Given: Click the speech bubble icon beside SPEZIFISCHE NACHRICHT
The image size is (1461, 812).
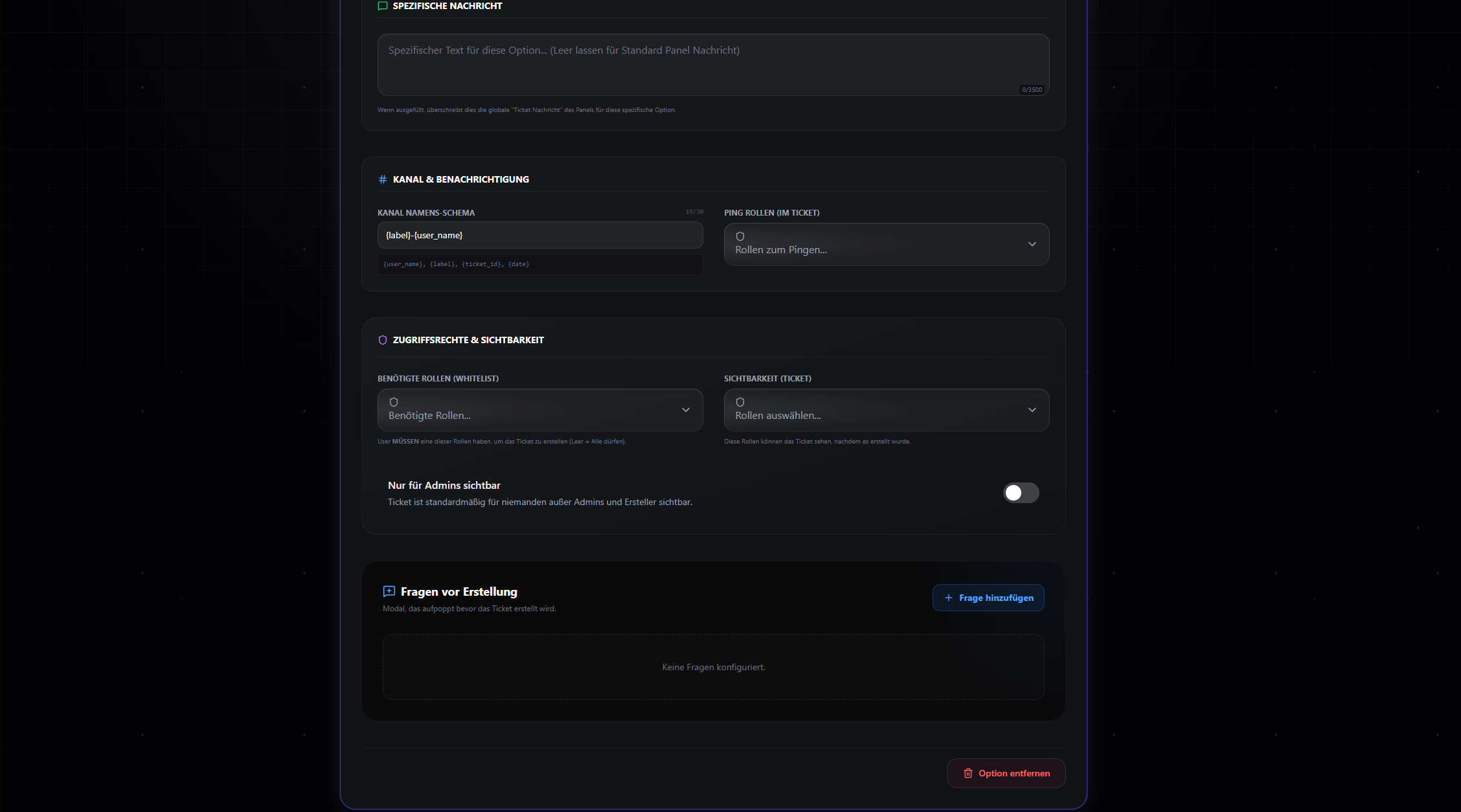Looking at the screenshot, I should [382, 6].
